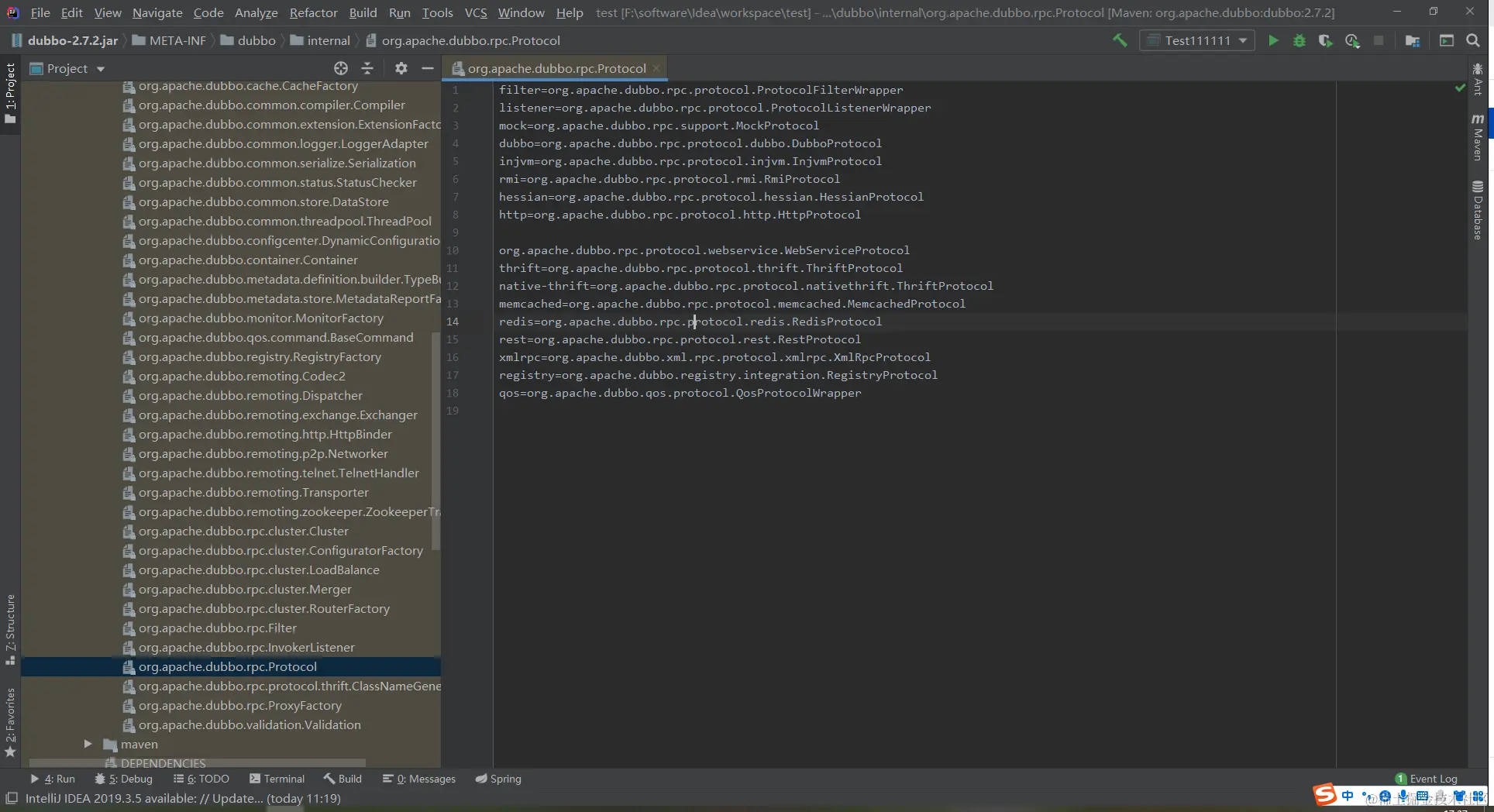The image size is (1494, 812).
Task: Open Project panel gear settings
Action: point(401,68)
